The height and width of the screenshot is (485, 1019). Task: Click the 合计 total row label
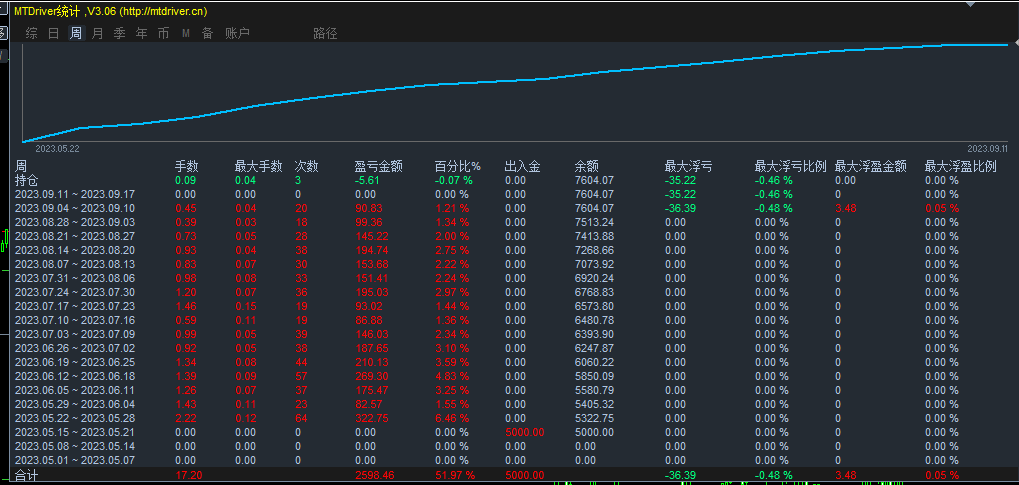[x=27, y=476]
